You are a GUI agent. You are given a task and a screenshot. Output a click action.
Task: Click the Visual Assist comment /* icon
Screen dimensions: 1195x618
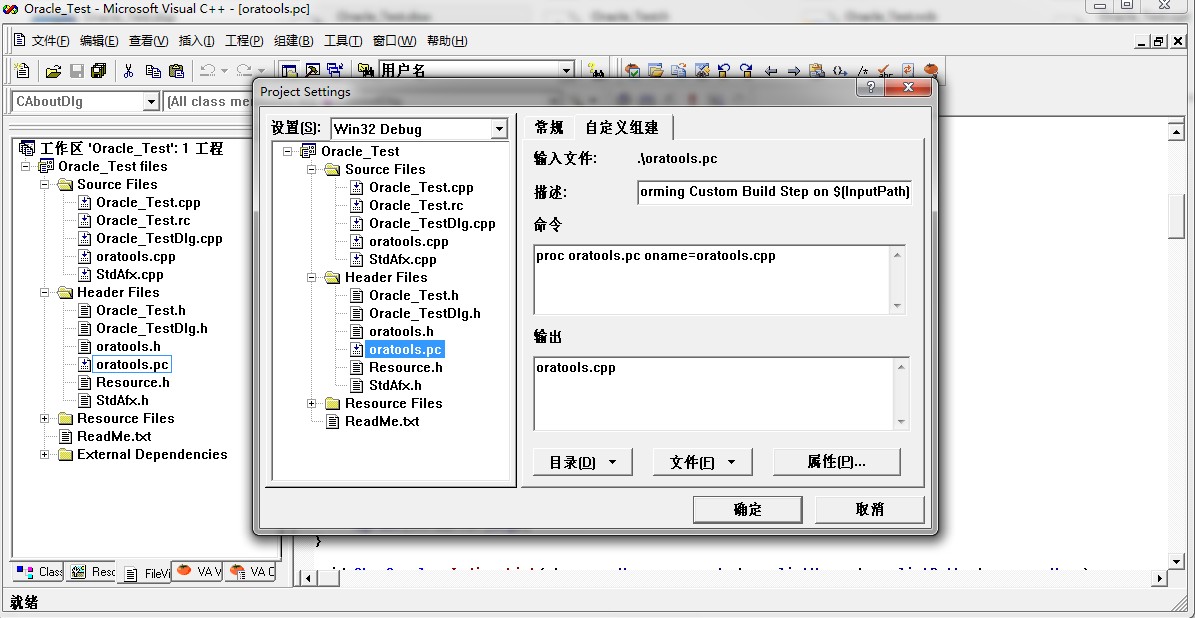click(863, 71)
